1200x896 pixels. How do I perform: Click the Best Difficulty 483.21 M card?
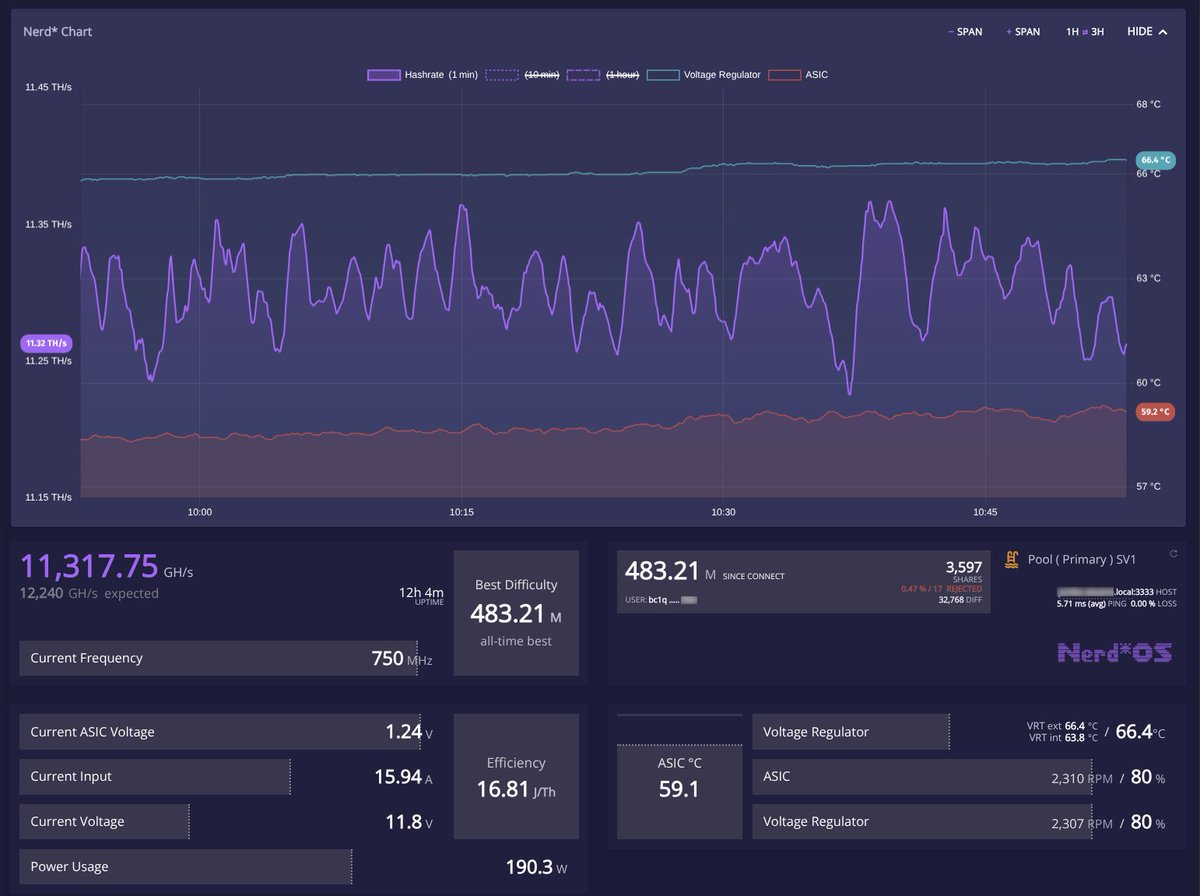pos(516,612)
